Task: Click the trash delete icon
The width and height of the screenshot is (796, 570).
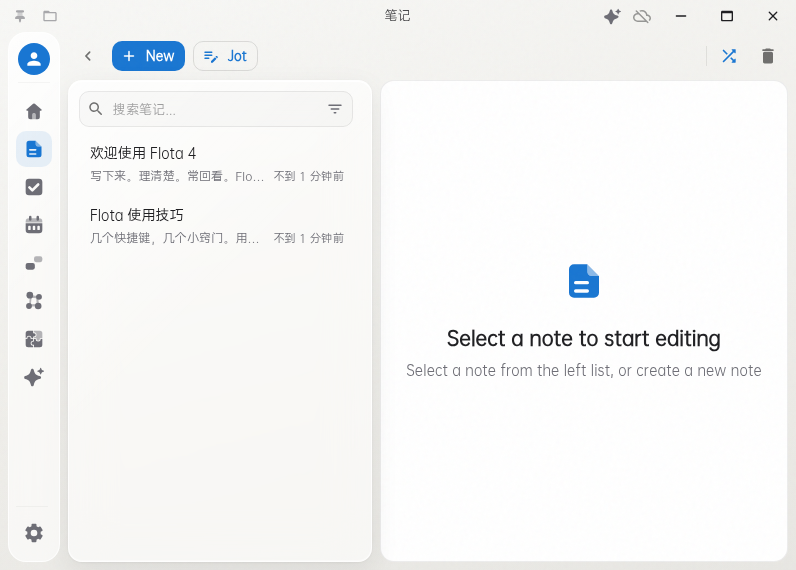Action: pos(768,56)
